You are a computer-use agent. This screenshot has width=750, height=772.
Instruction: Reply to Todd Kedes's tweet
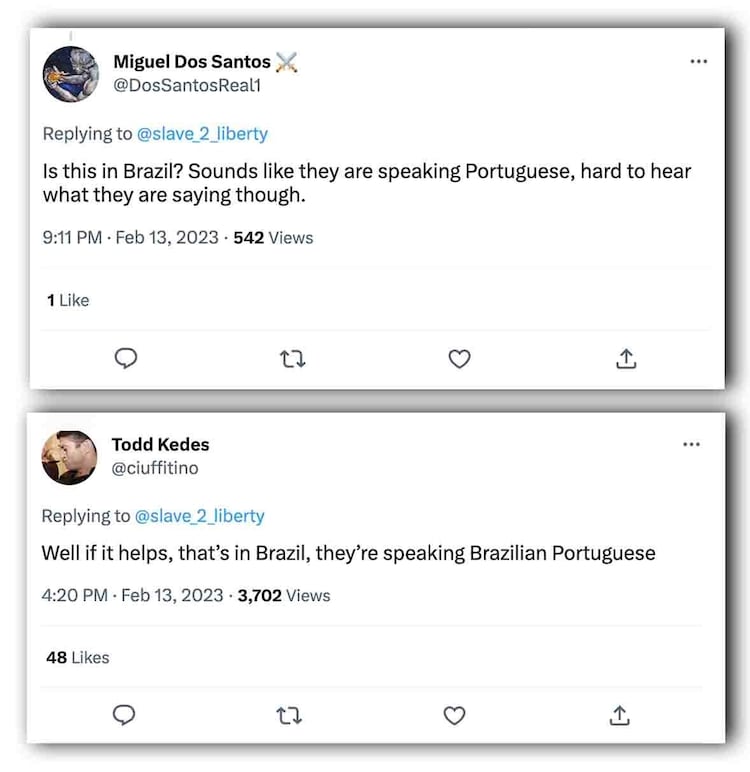[x=124, y=715]
